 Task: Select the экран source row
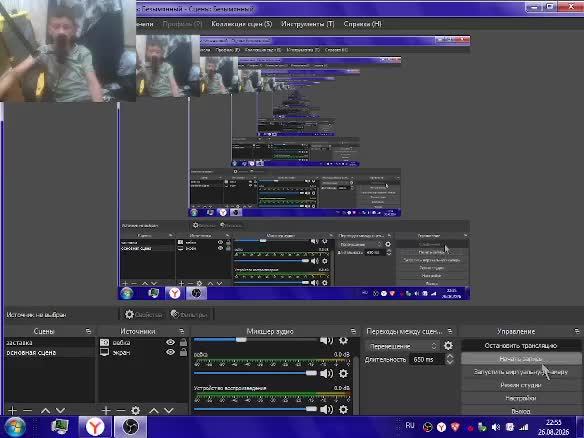pyautogui.click(x=143, y=352)
